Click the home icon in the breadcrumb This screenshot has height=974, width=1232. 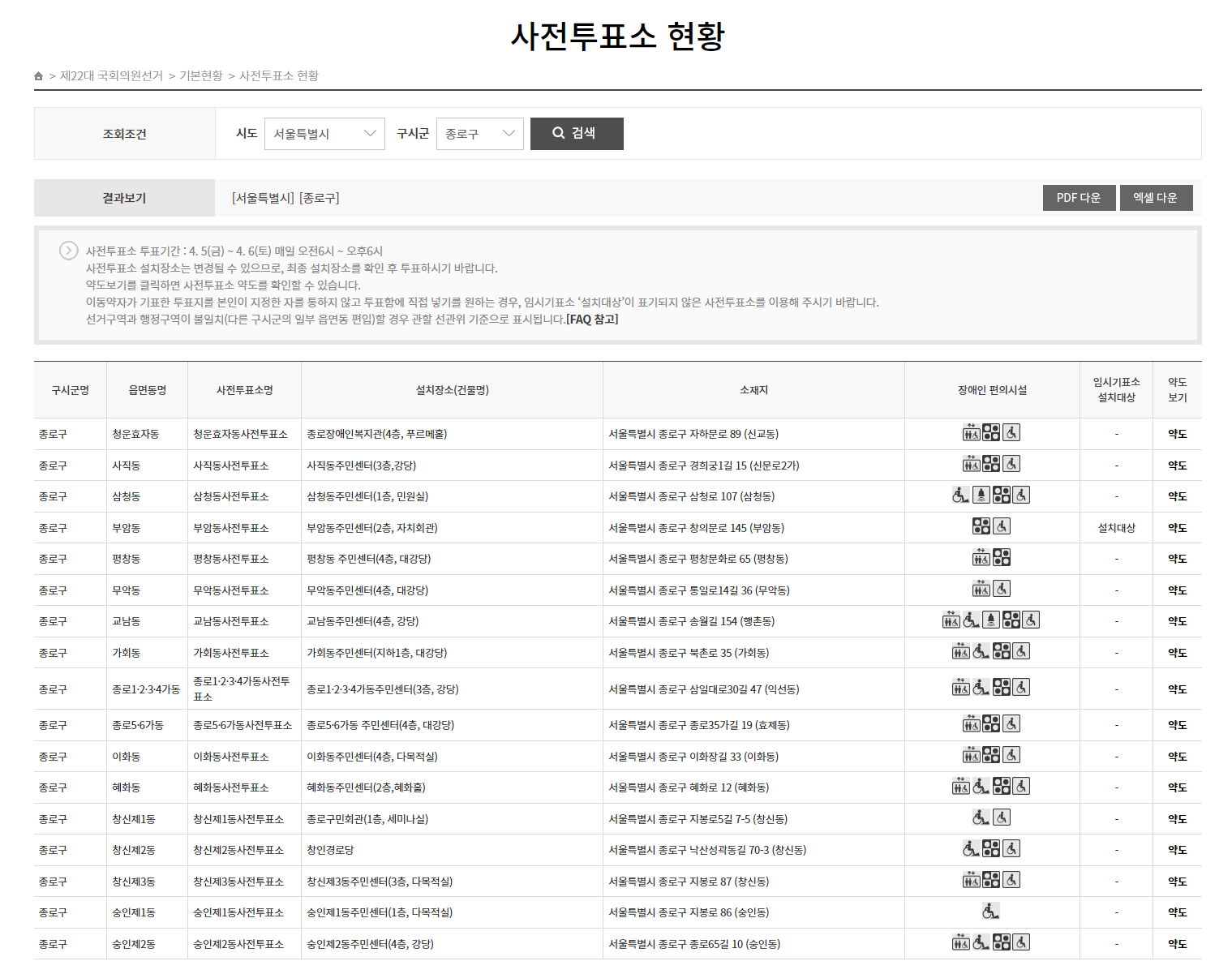point(38,76)
